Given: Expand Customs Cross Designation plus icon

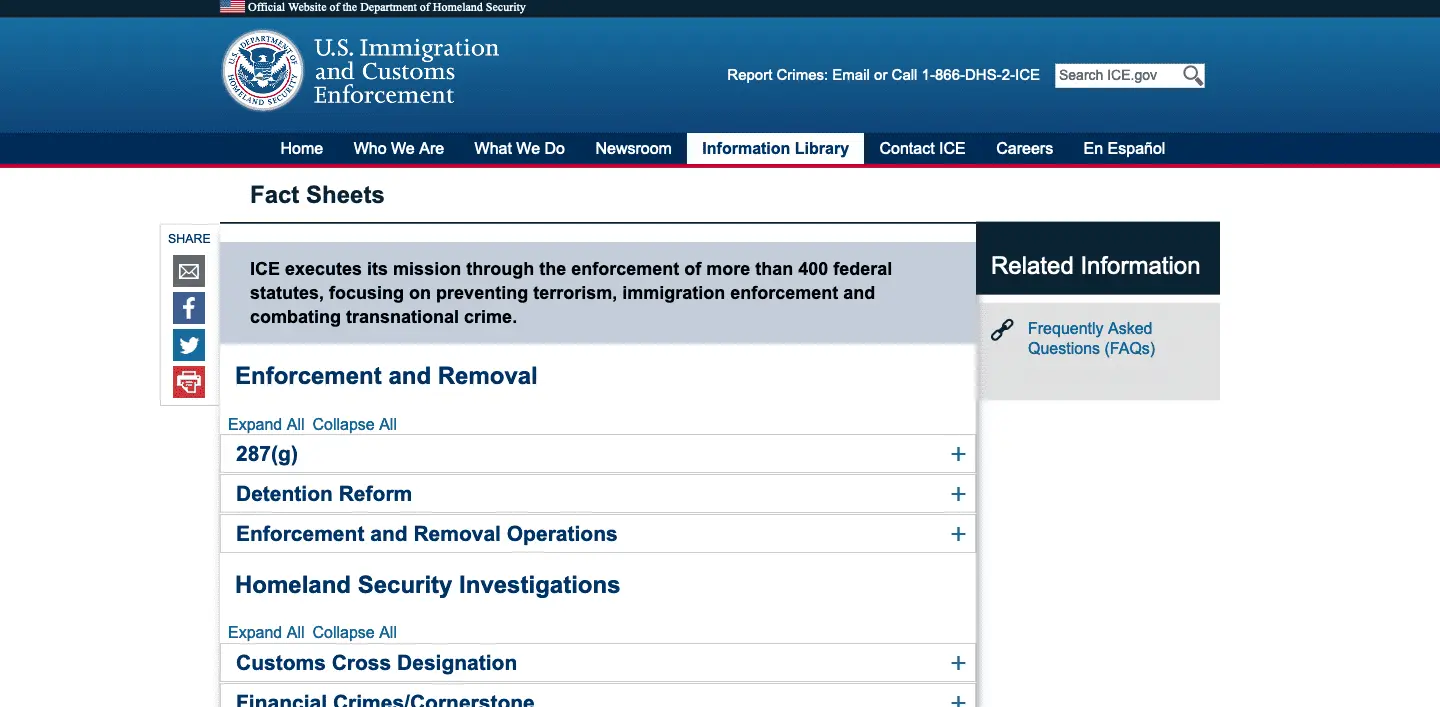Looking at the screenshot, I should pos(958,663).
